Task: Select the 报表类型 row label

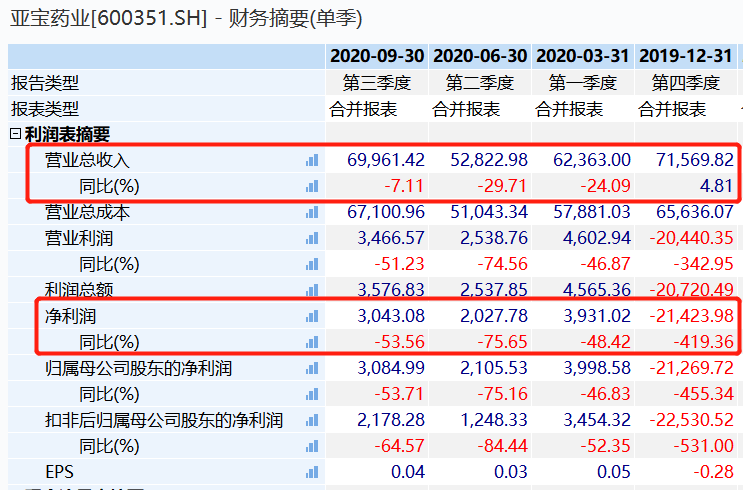Action: point(45,109)
